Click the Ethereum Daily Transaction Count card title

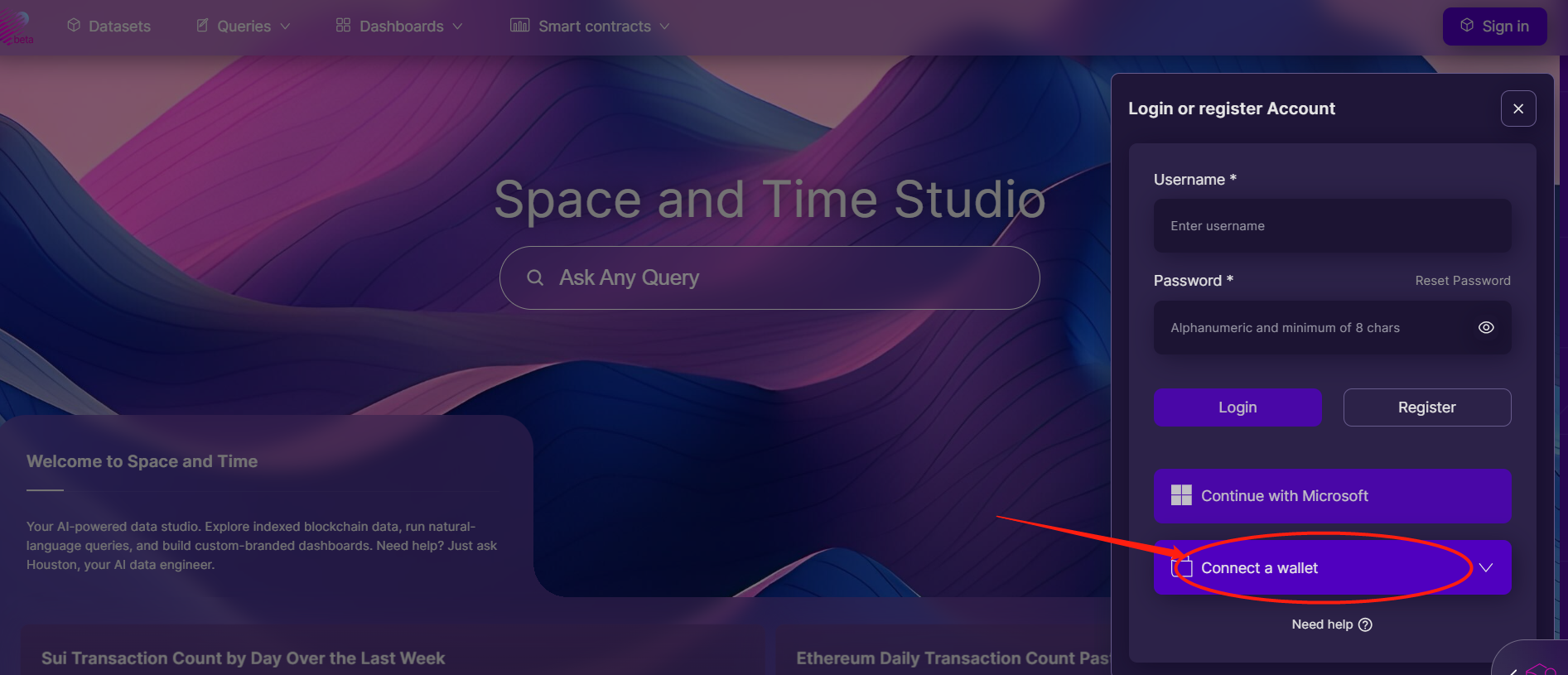point(953,658)
